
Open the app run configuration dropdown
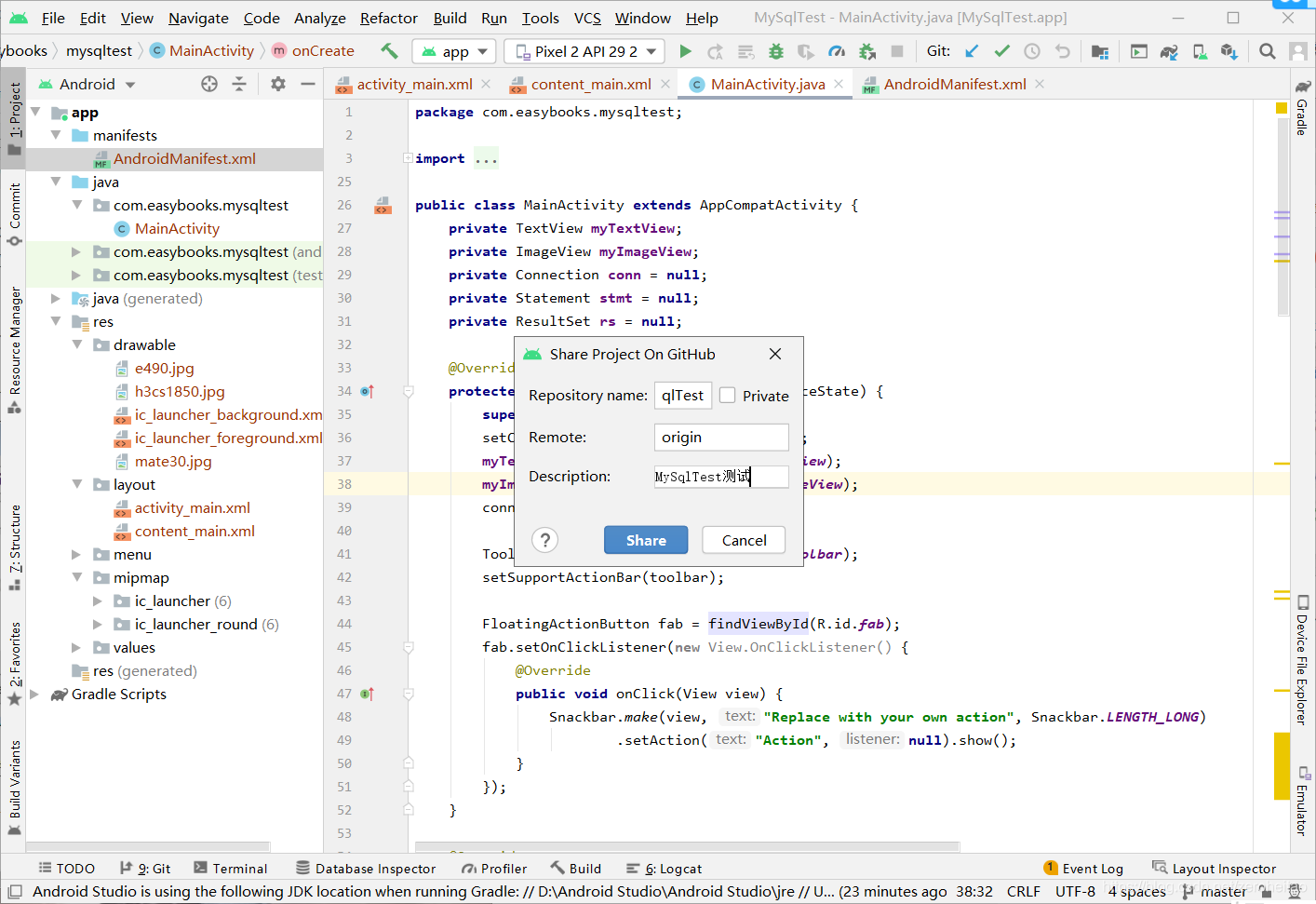[x=453, y=51]
